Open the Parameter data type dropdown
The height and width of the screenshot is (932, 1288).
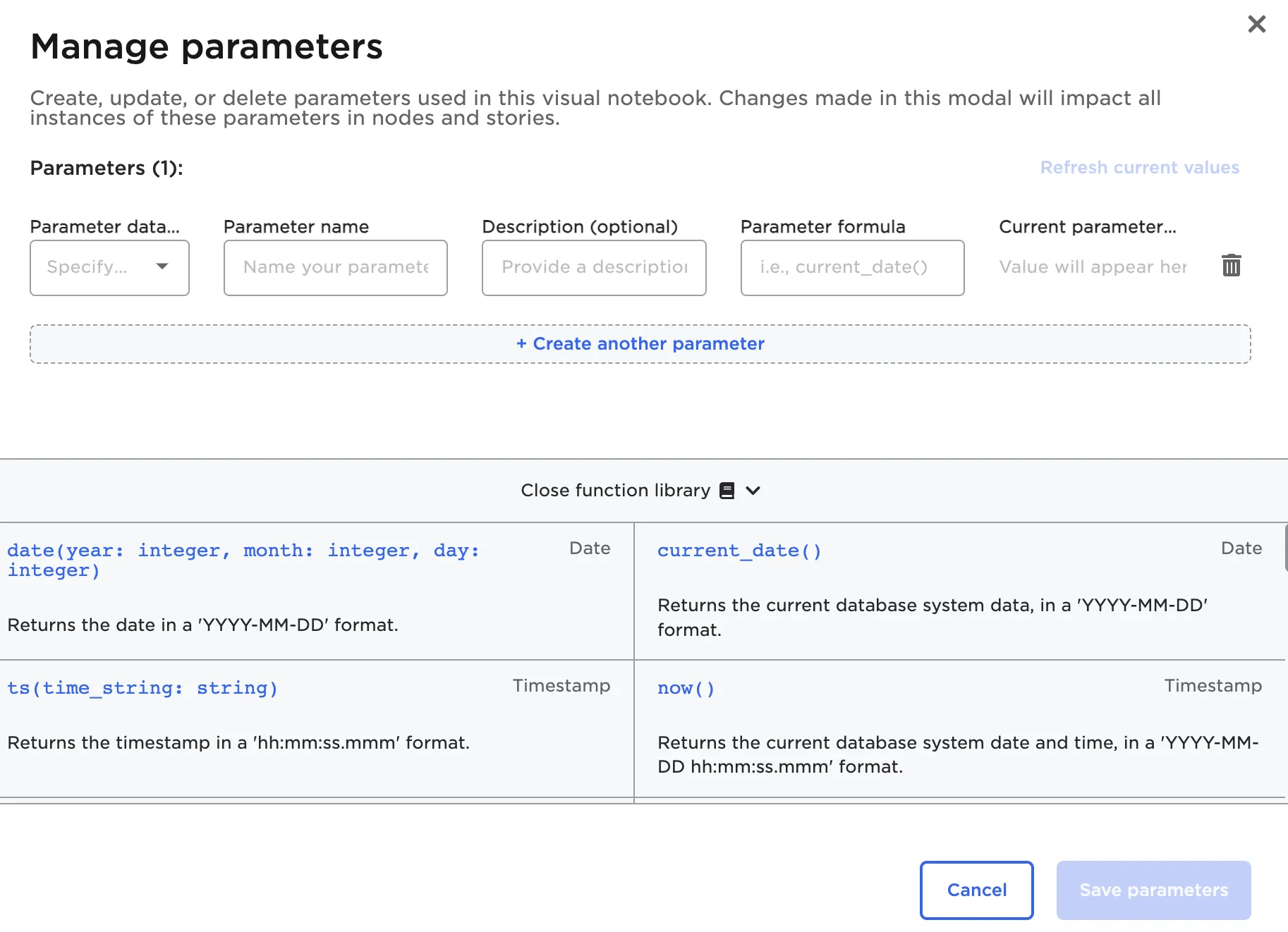coord(109,268)
